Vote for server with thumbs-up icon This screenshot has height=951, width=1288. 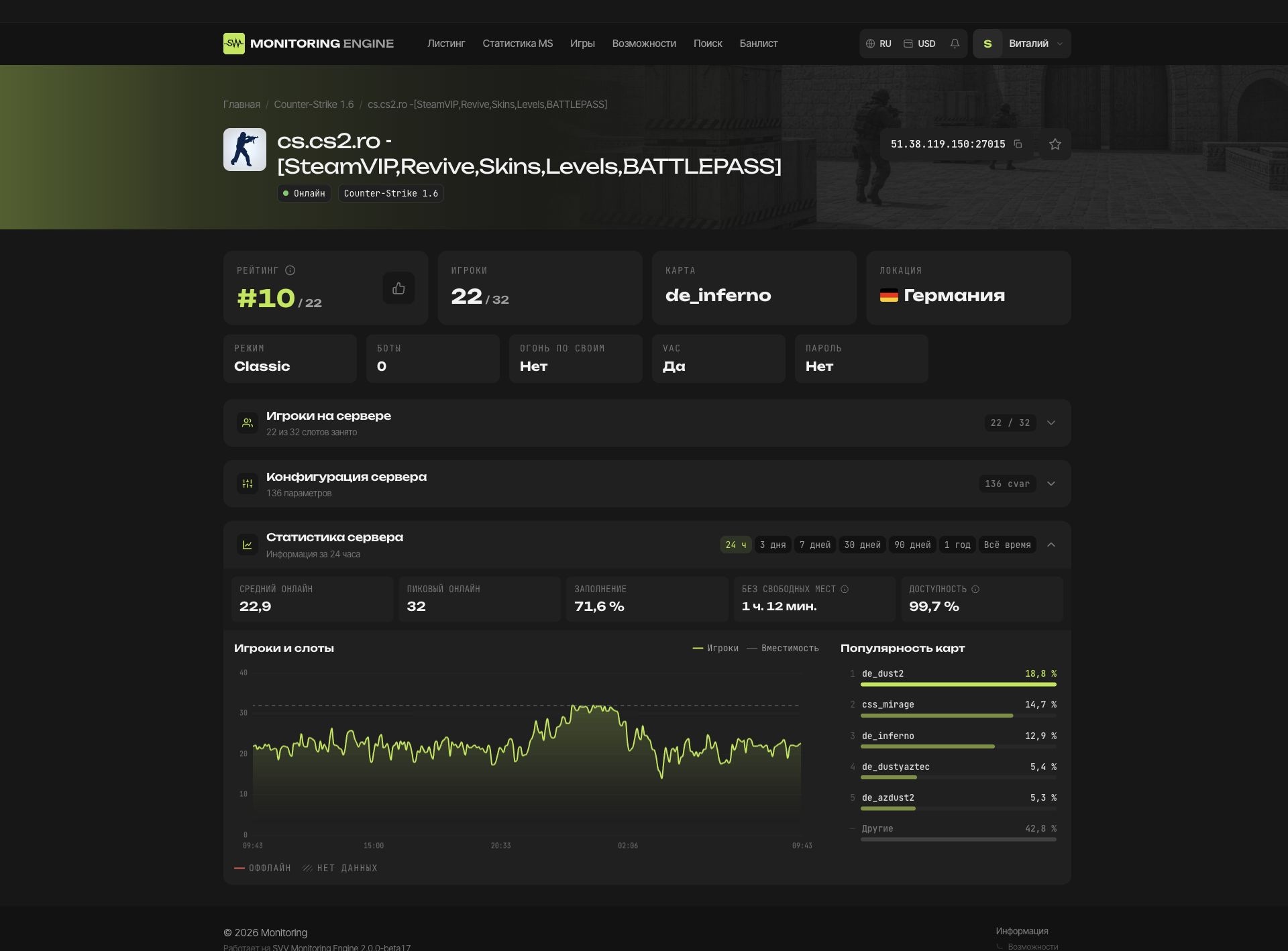tap(398, 288)
